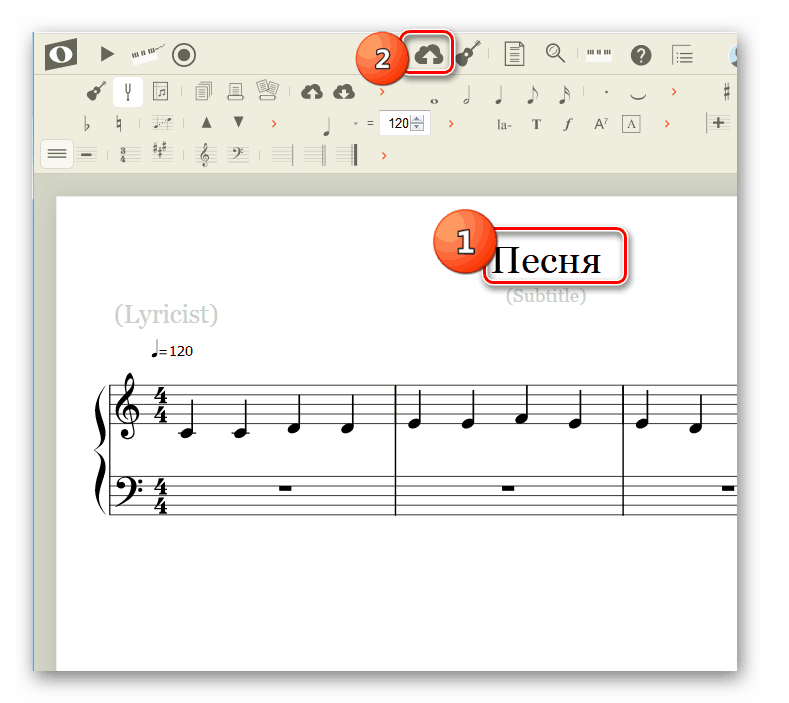
Task: Select the lyrics 'la-' tool
Action: (504, 124)
